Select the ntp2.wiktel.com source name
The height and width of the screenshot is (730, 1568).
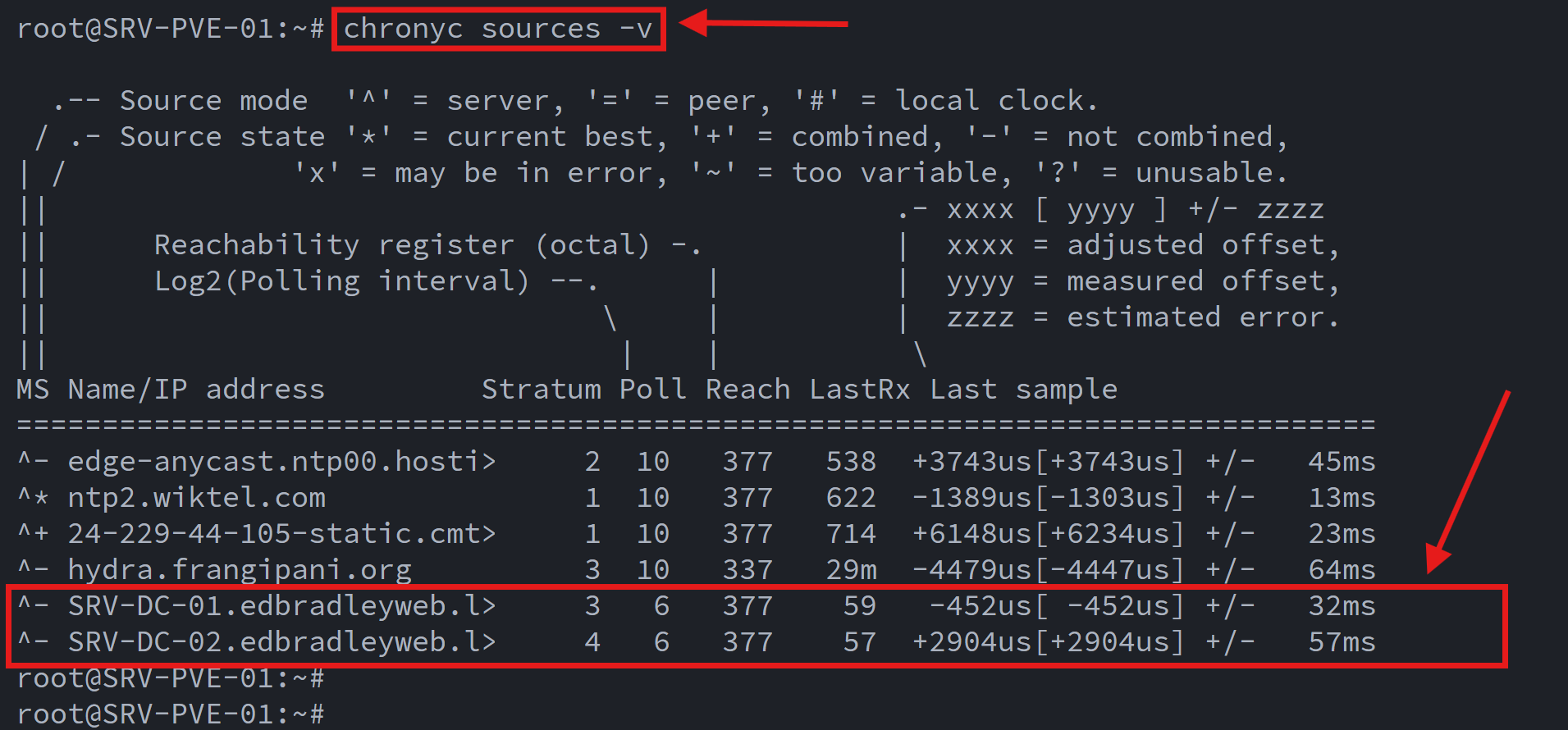click(196, 498)
